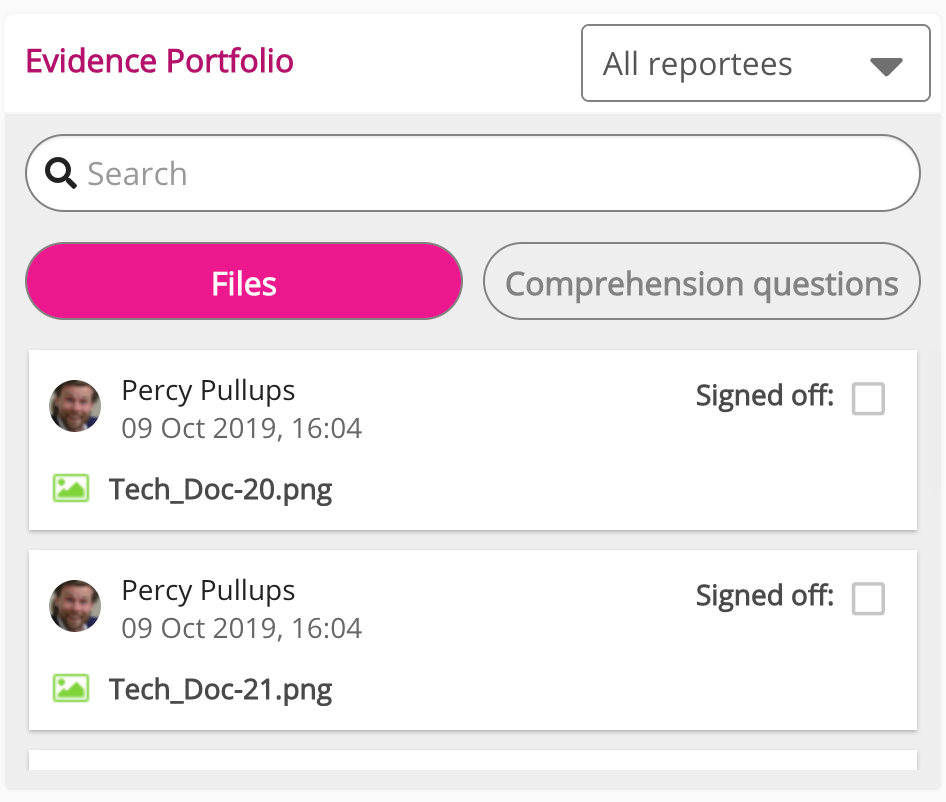Switch to the Files tab
The width and height of the screenshot is (946, 802).
tap(244, 283)
